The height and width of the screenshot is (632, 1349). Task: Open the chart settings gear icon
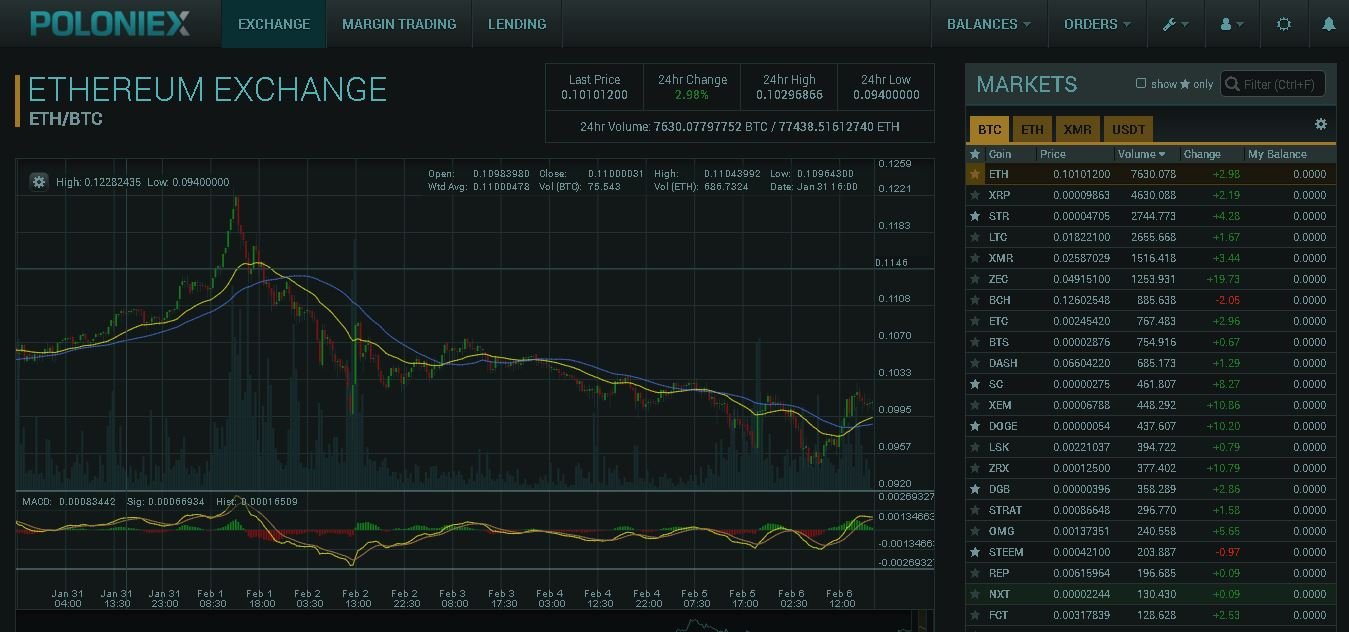[x=39, y=181]
